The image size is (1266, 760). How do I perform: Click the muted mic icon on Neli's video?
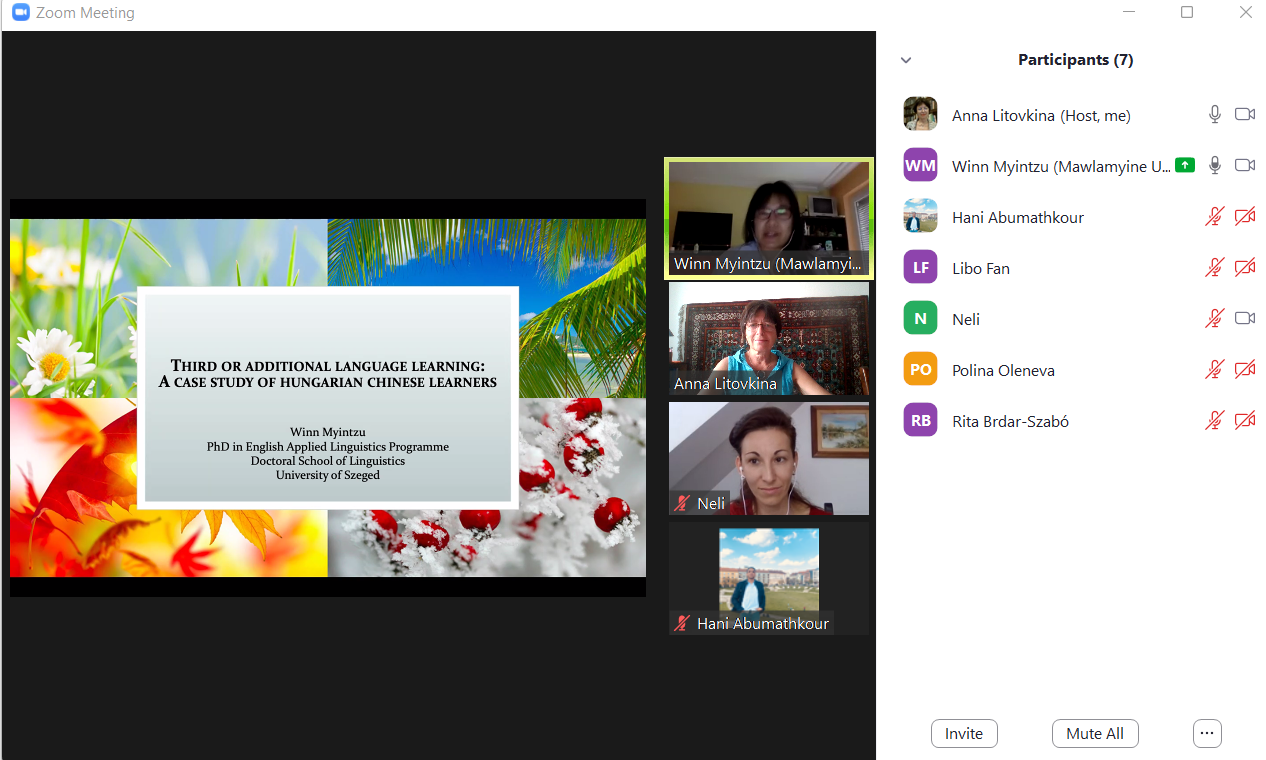click(x=684, y=503)
